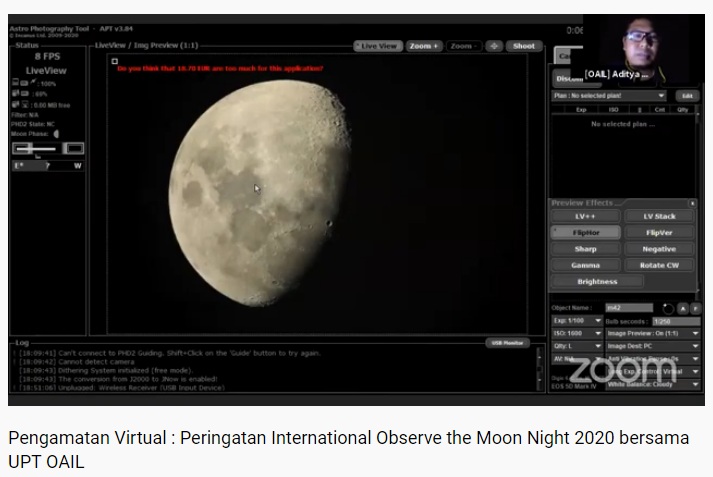Toggle the Sharp preview effect
Image resolution: width=713 pixels, height=477 pixels.
[x=585, y=249]
